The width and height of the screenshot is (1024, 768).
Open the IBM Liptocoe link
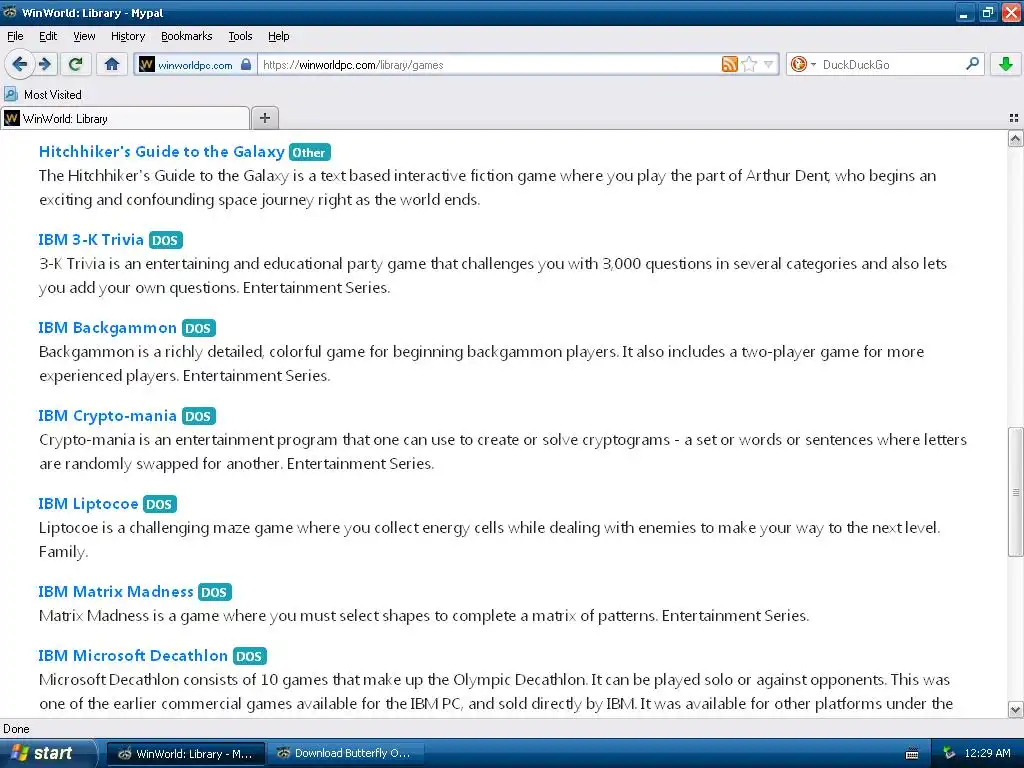88,504
